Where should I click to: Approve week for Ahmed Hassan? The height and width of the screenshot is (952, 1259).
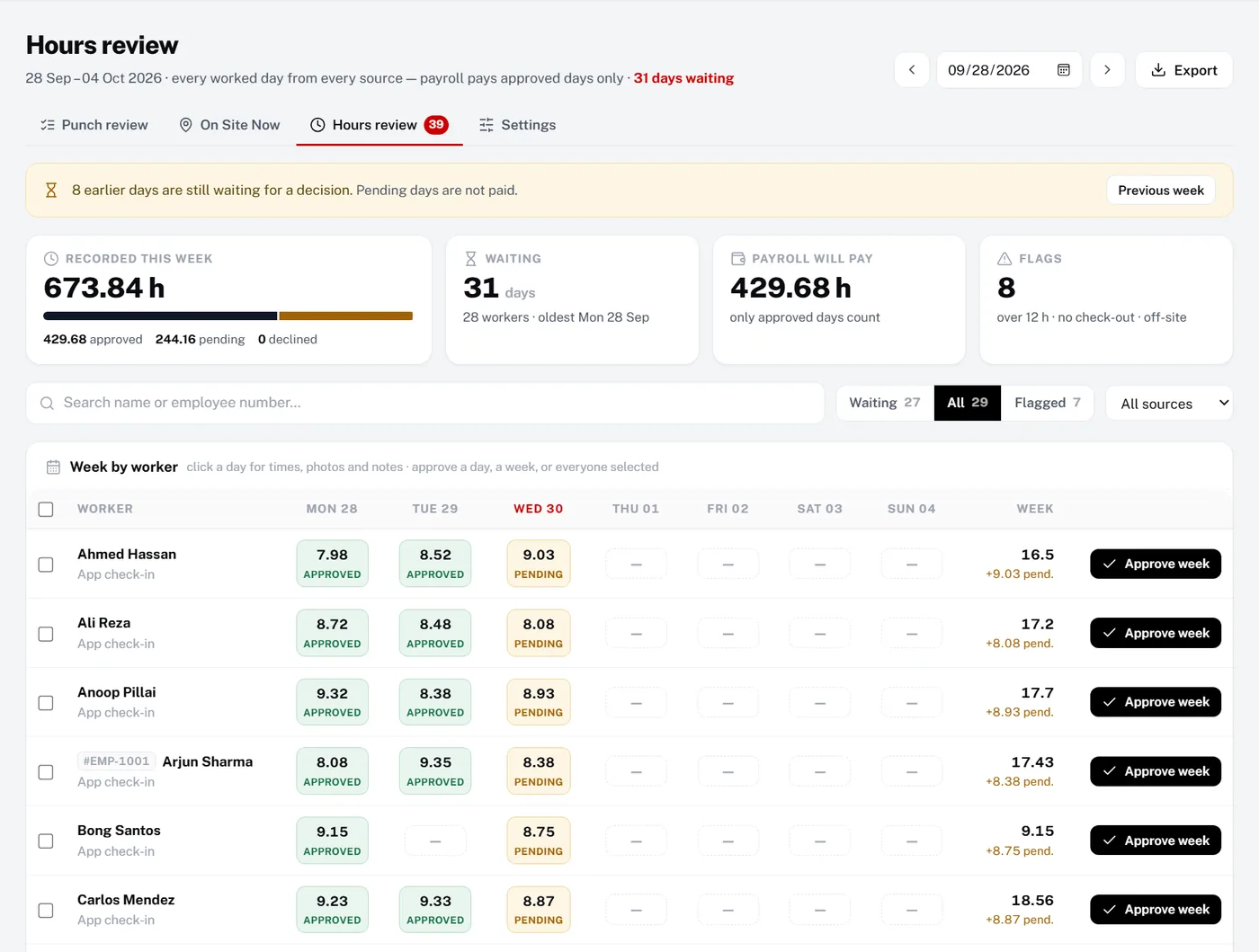[x=1156, y=564]
